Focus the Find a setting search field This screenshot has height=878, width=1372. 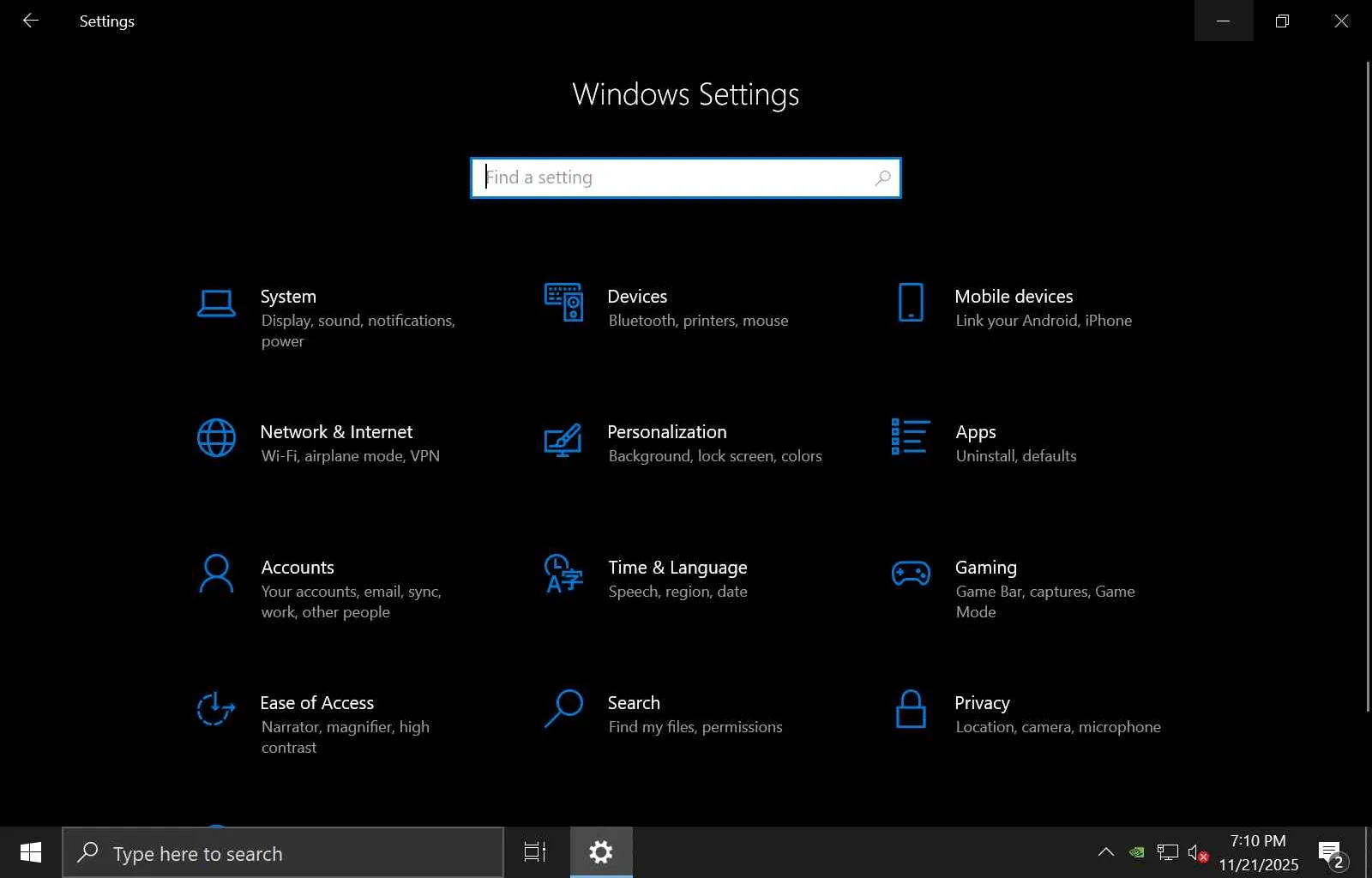pyautogui.click(x=686, y=177)
